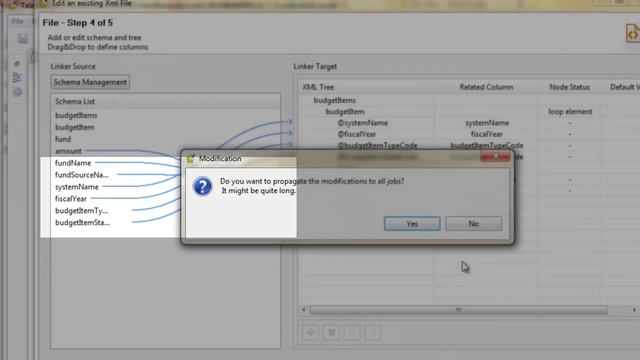Decline propagation with No button
This screenshot has width=640, height=360.
473,224
